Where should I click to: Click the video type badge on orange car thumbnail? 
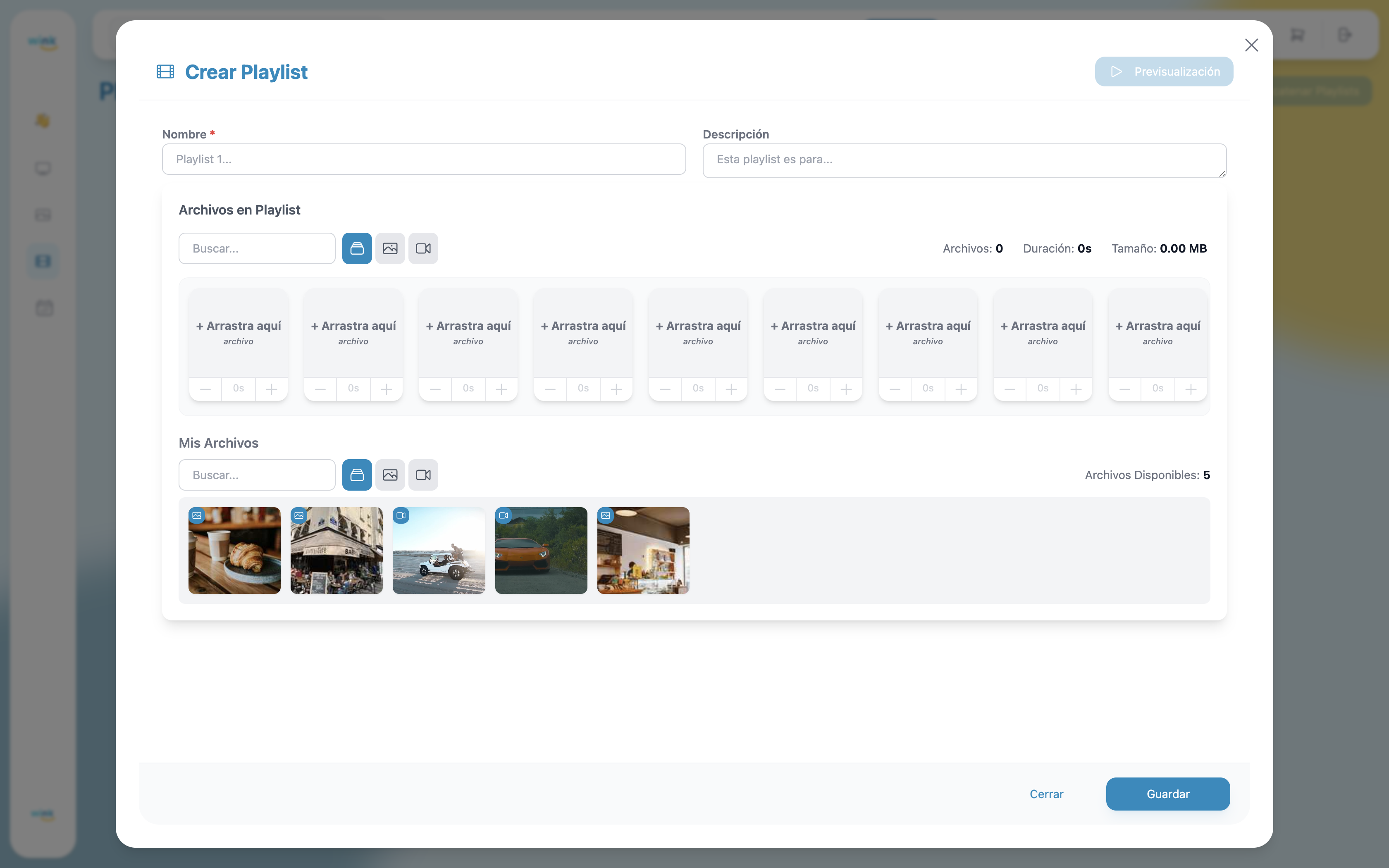coord(504,515)
